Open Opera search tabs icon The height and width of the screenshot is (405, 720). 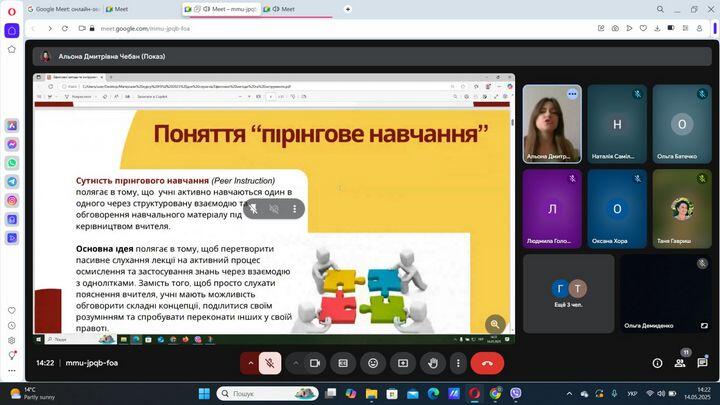pyautogui.click(x=660, y=9)
